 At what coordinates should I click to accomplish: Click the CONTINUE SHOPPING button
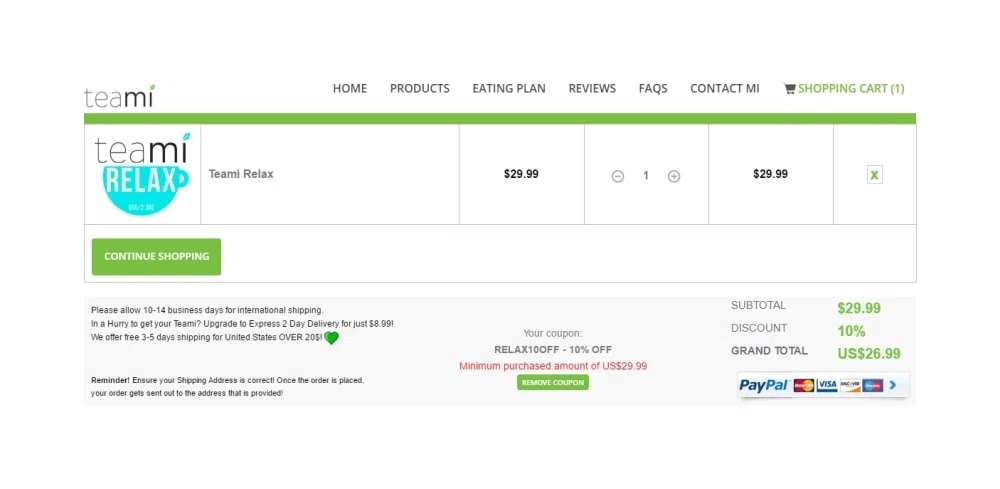coord(156,257)
